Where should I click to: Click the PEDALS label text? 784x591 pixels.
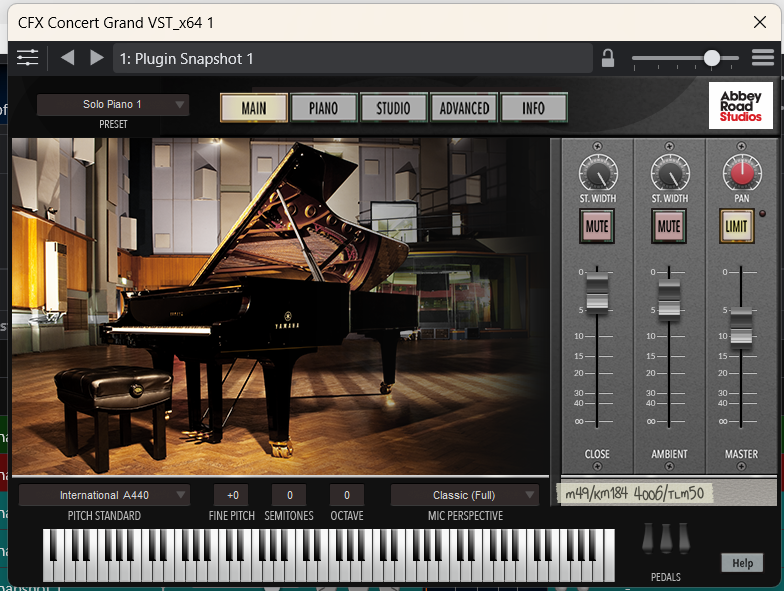[666, 577]
